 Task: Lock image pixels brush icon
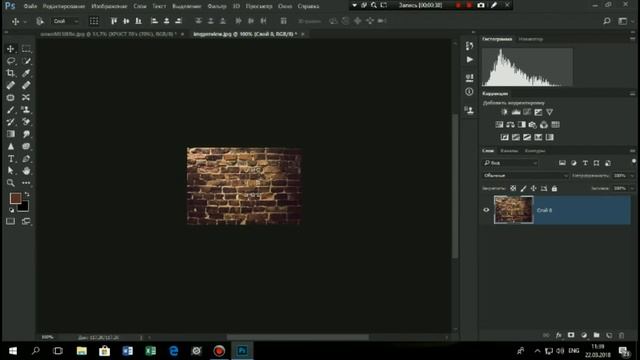[x=523, y=189]
